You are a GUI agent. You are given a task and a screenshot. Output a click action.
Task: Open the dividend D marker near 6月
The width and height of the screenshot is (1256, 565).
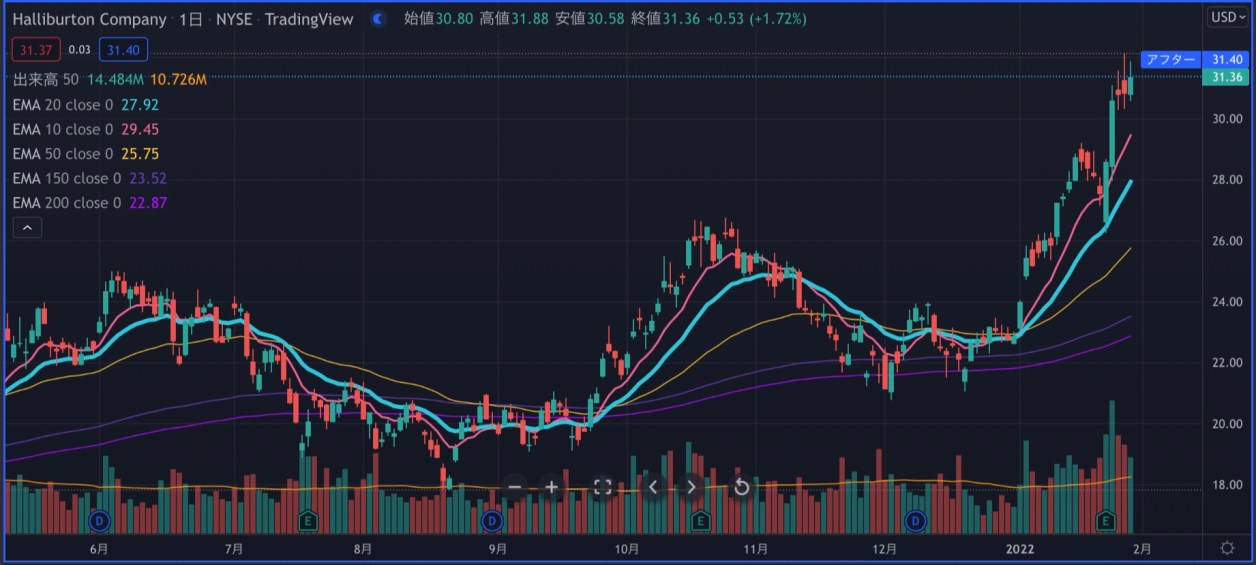coord(99,520)
